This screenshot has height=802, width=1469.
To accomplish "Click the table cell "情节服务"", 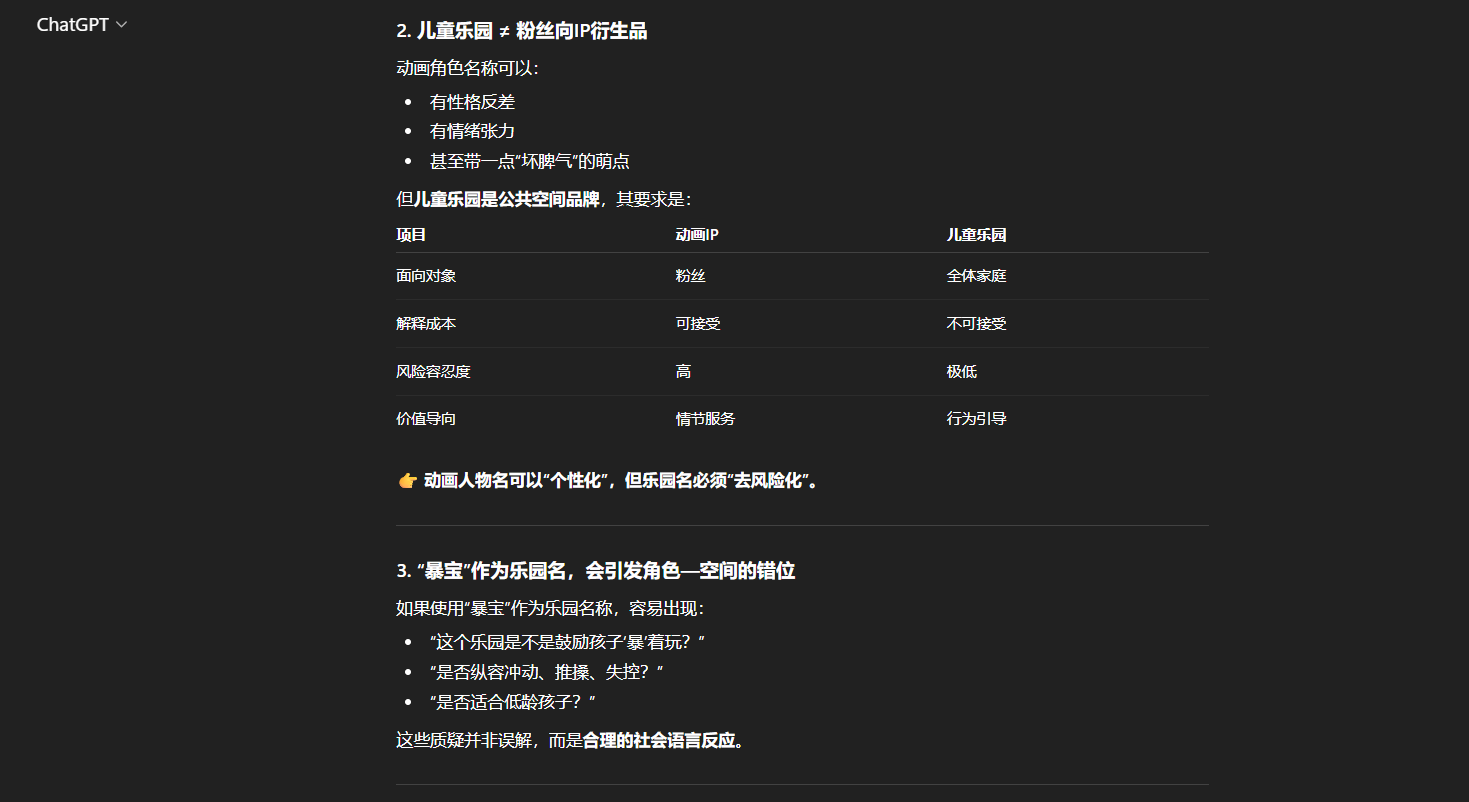I will coord(705,419).
